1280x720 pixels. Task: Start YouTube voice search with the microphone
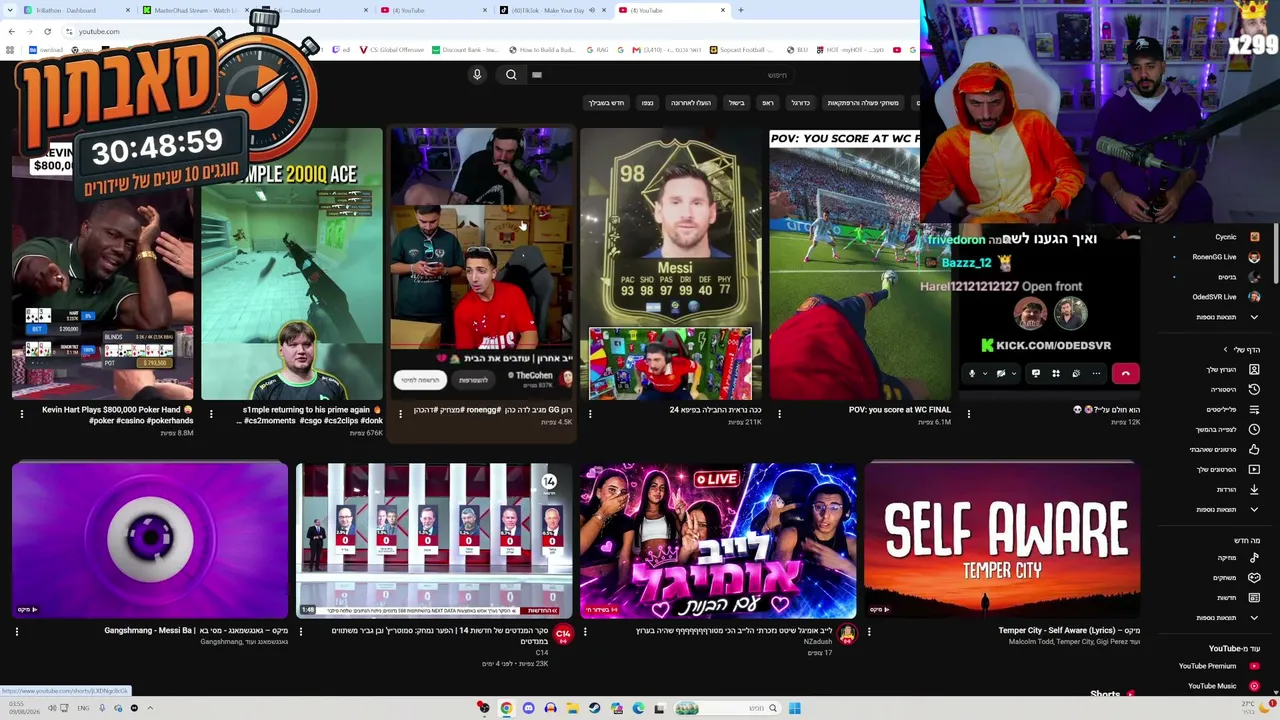pos(477,75)
